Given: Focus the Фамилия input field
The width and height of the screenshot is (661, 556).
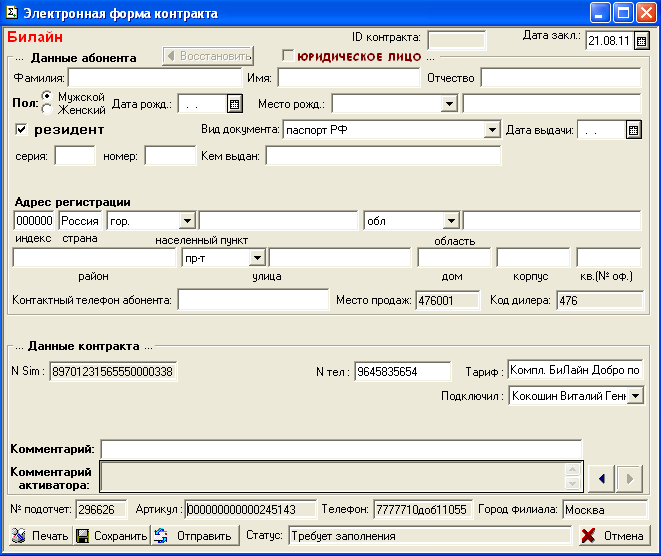Looking at the screenshot, I should pyautogui.click(x=155, y=78).
